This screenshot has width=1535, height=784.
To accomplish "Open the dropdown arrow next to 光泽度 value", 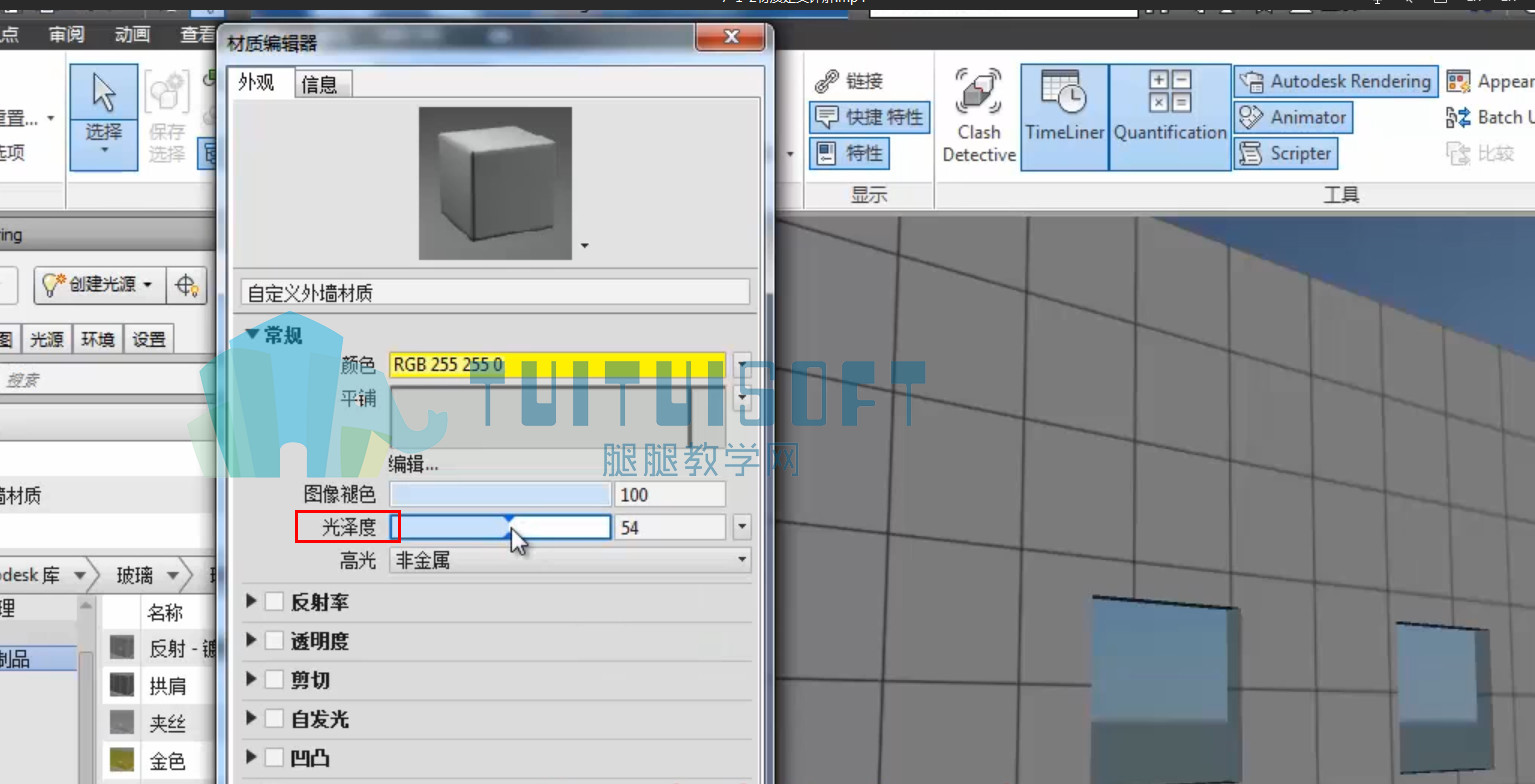I will click(741, 526).
